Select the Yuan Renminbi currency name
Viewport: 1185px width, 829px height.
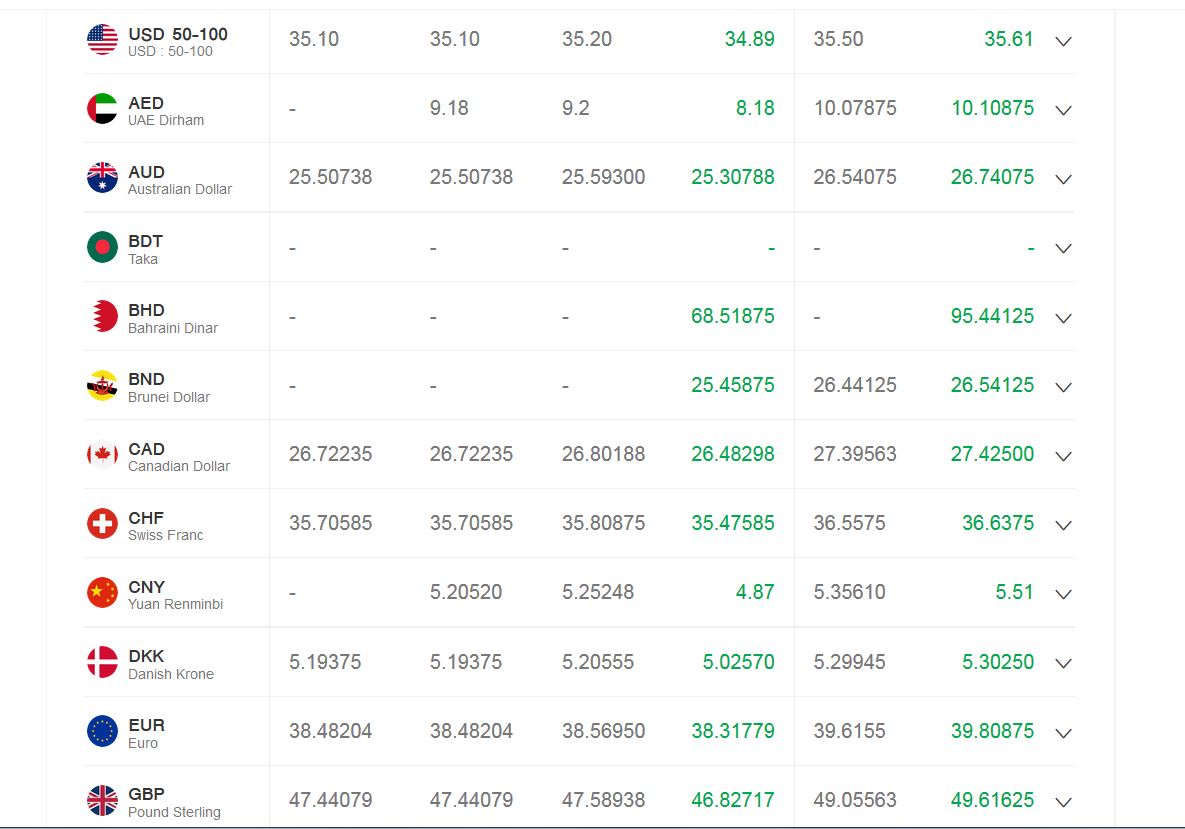click(x=175, y=604)
